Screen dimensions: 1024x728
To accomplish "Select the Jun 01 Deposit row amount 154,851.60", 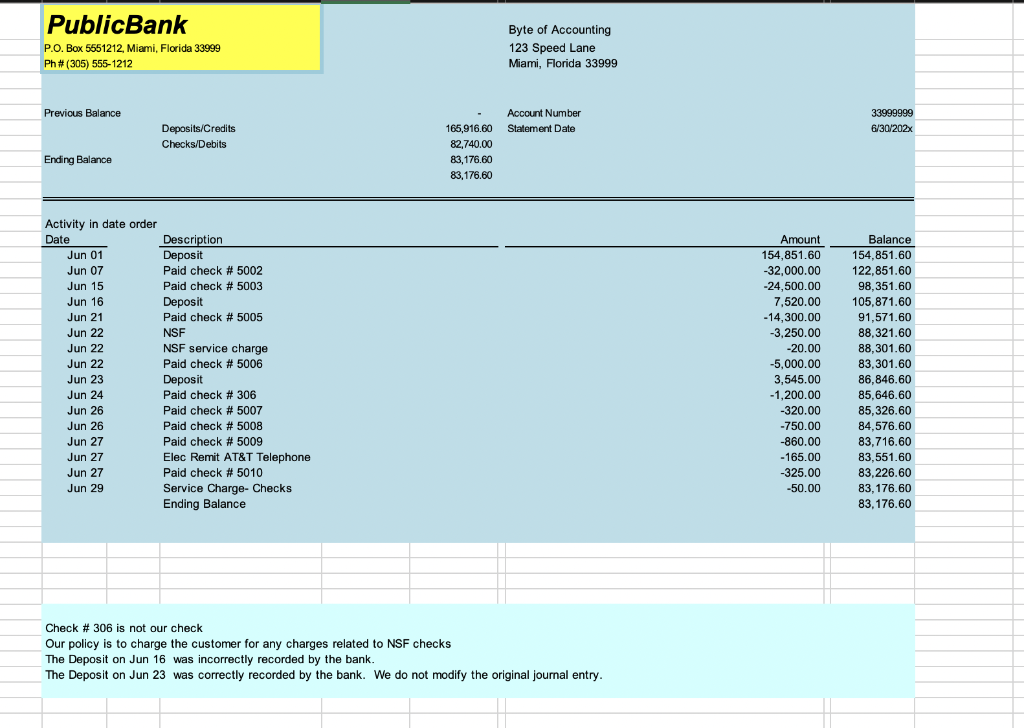I will click(x=790, y=255).
